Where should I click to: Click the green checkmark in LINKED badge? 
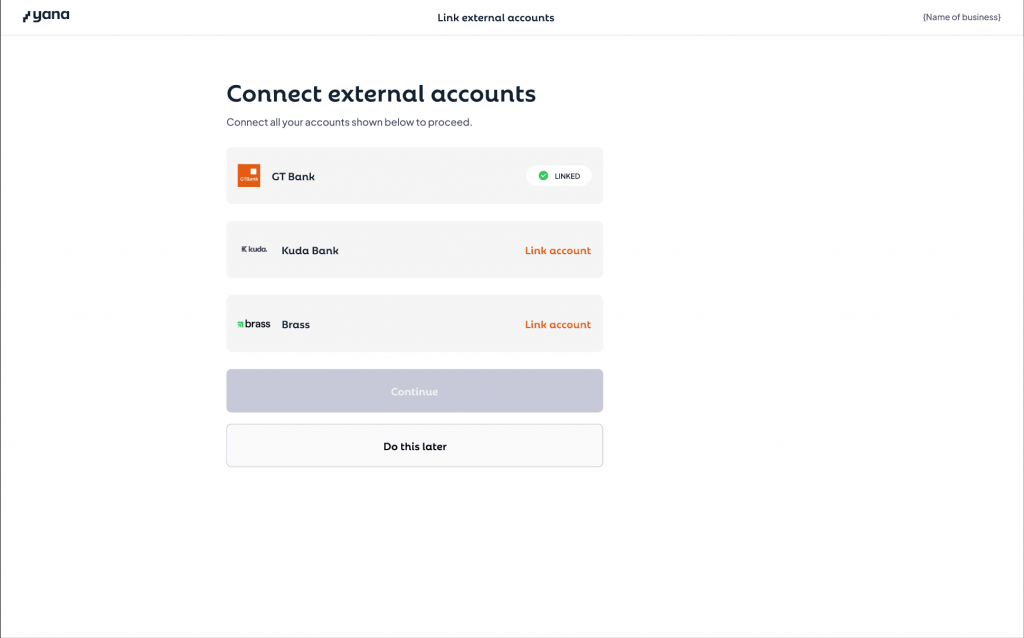pos(543,176)
